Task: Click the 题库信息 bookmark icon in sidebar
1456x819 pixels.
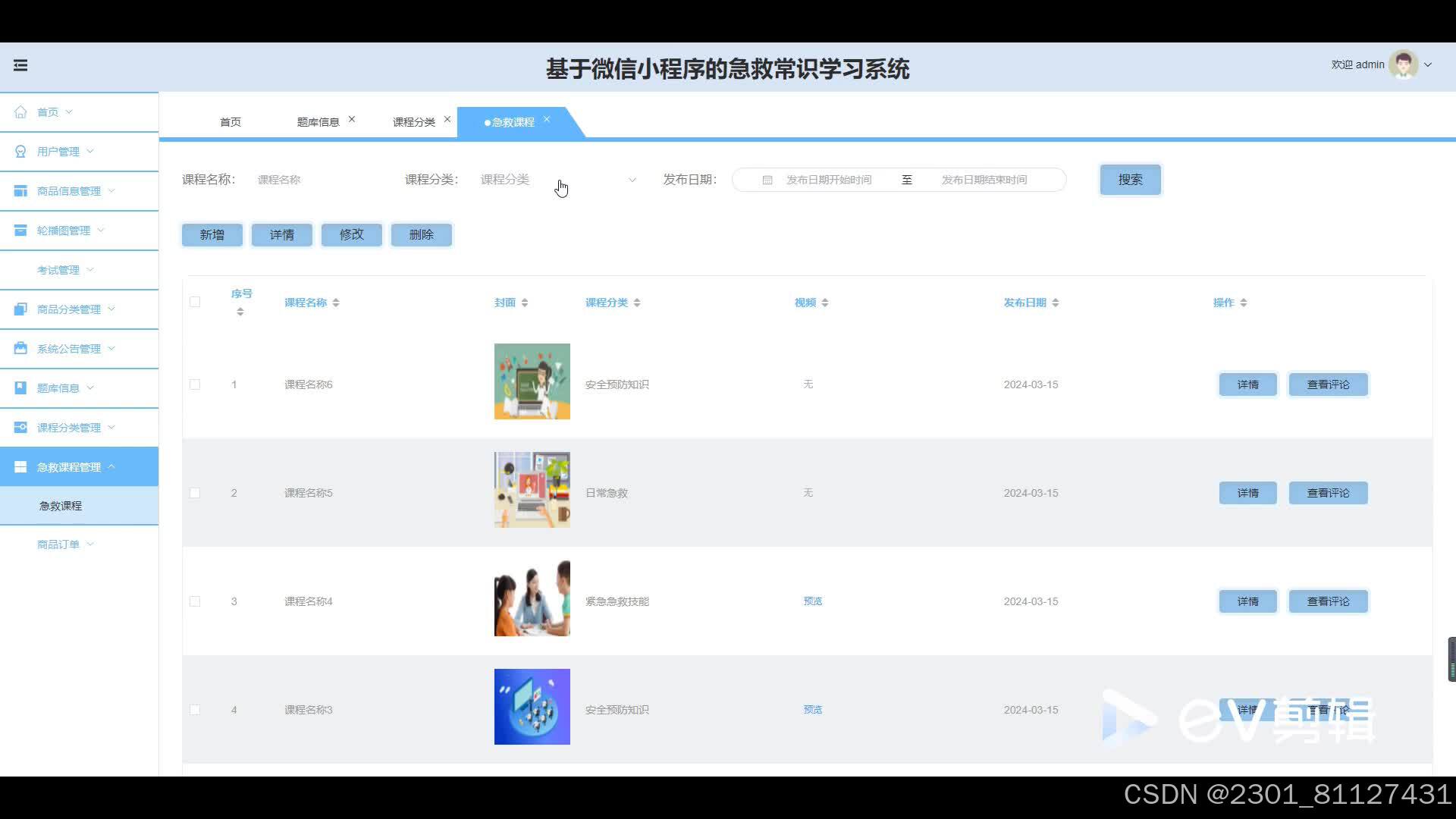Action: tap(20, 388)
